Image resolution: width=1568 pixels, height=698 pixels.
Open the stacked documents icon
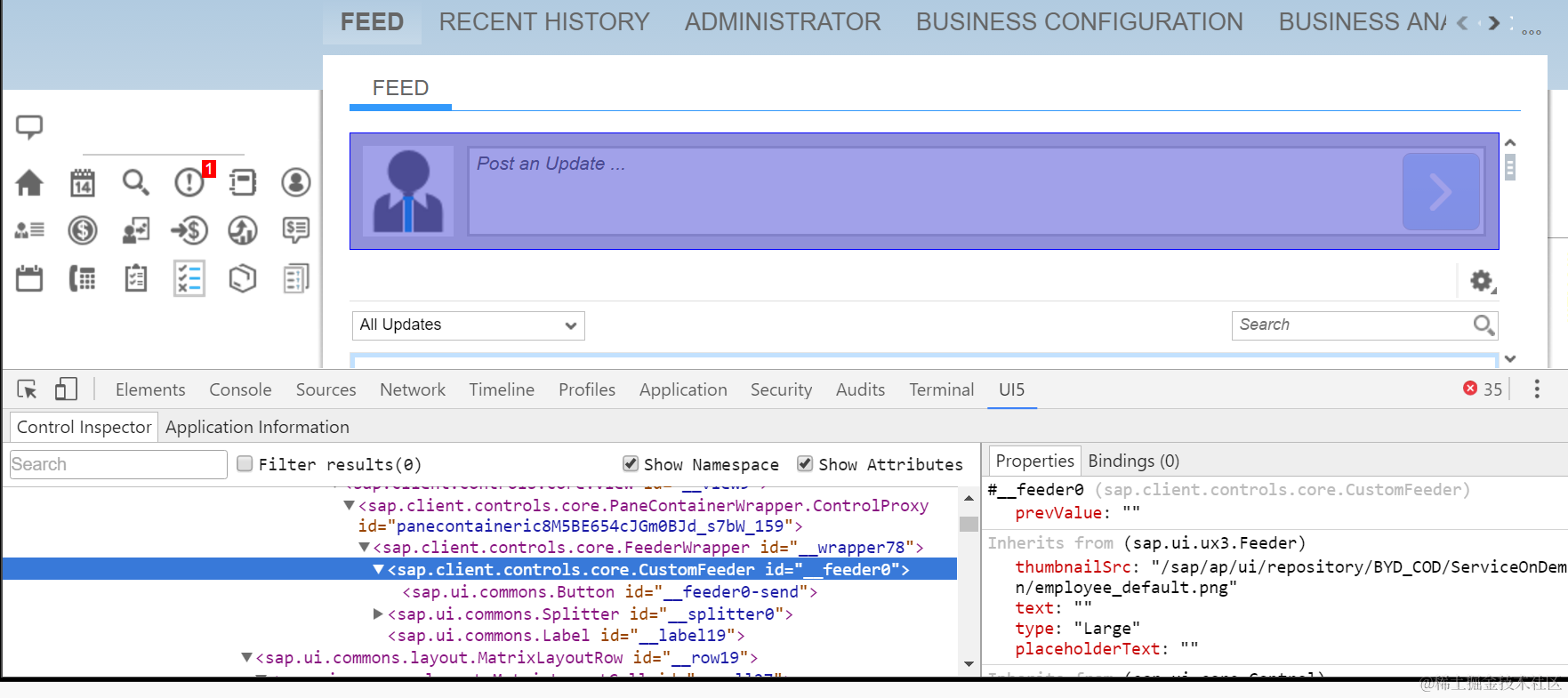pos(296,278)
